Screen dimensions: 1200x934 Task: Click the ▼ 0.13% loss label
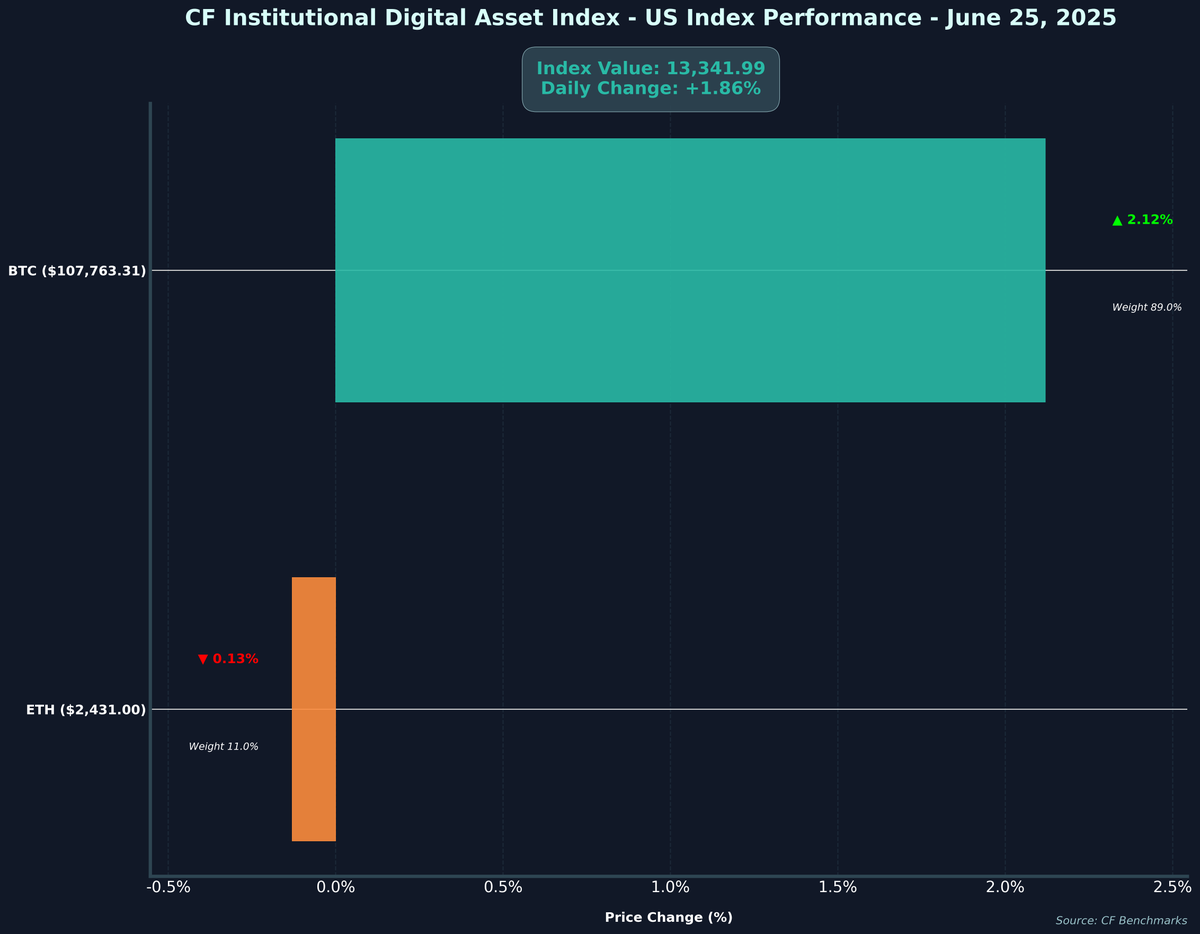coord(228,658)
